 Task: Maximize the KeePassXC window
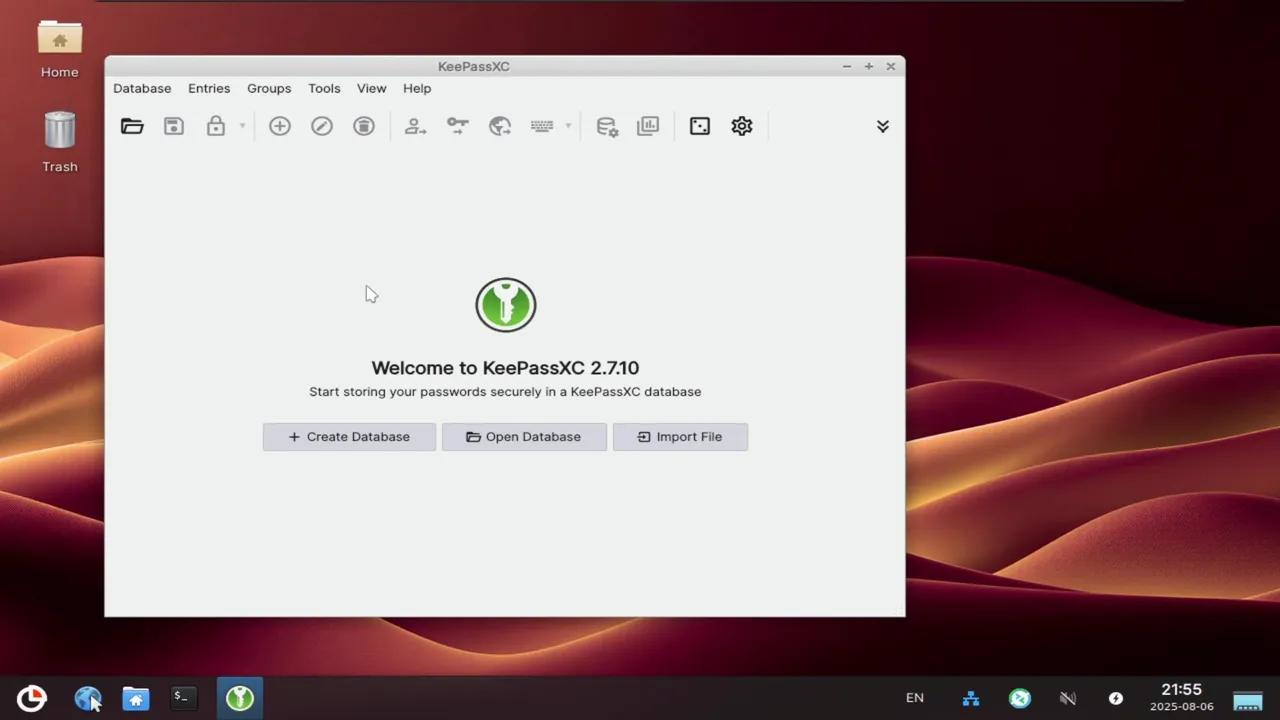[x=868, y=66]
